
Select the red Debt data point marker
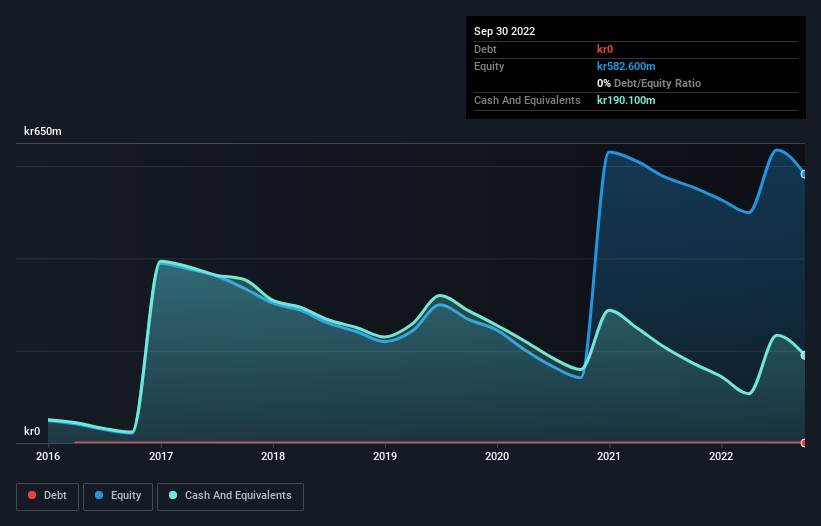[804, 443]
